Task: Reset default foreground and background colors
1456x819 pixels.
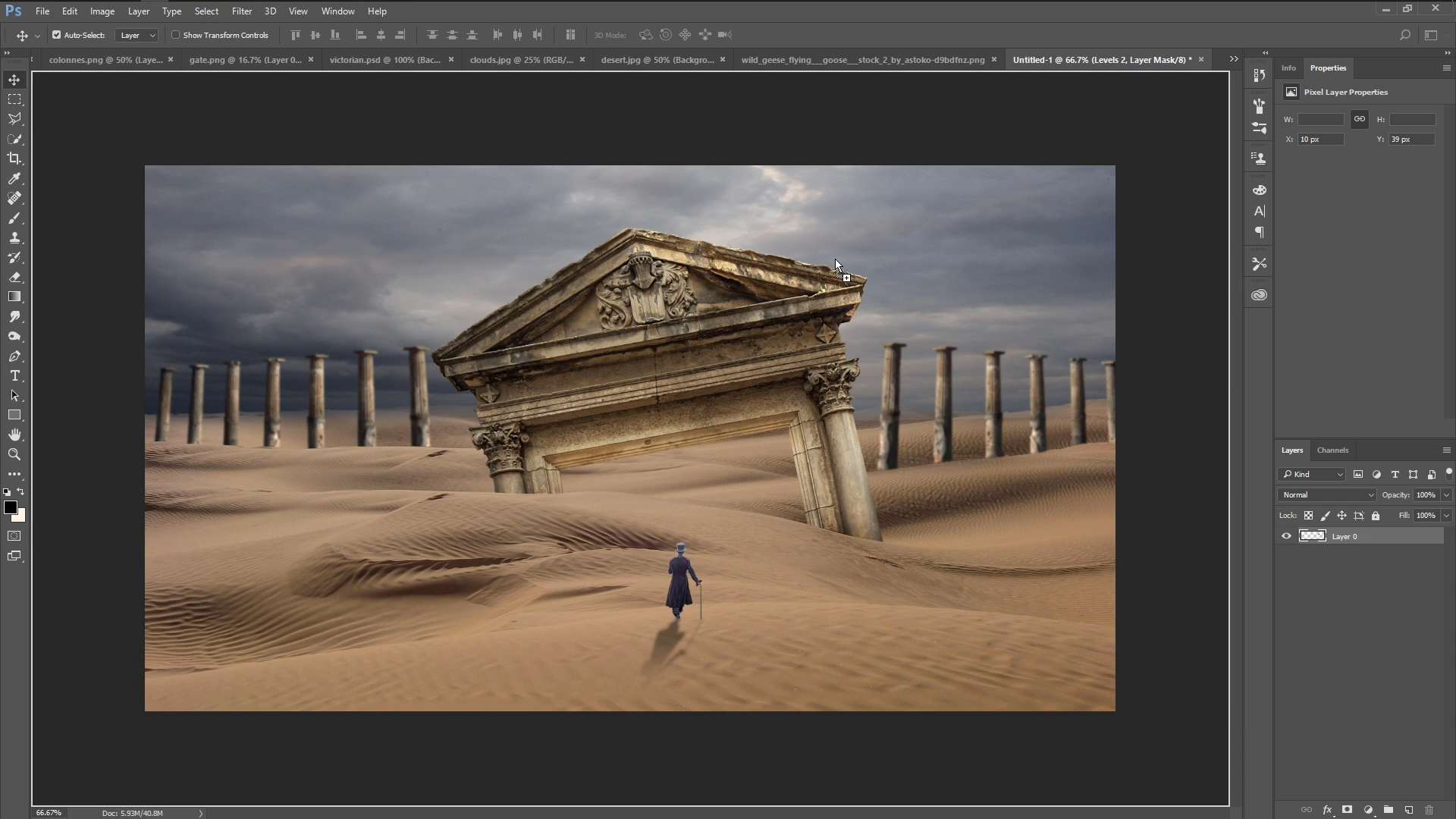Action: click(7, 492)
